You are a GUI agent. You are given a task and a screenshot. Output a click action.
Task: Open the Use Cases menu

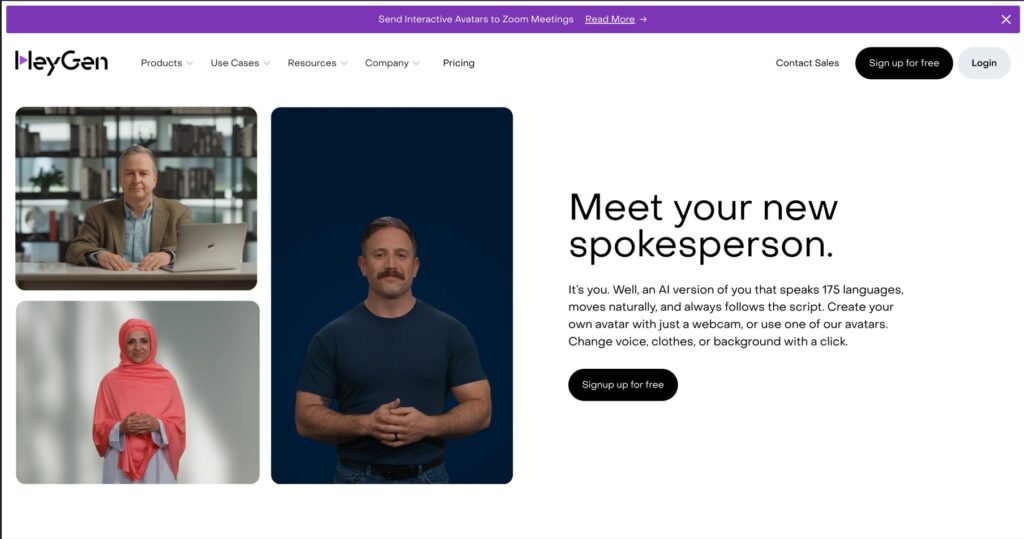click(x=234, y=63)
